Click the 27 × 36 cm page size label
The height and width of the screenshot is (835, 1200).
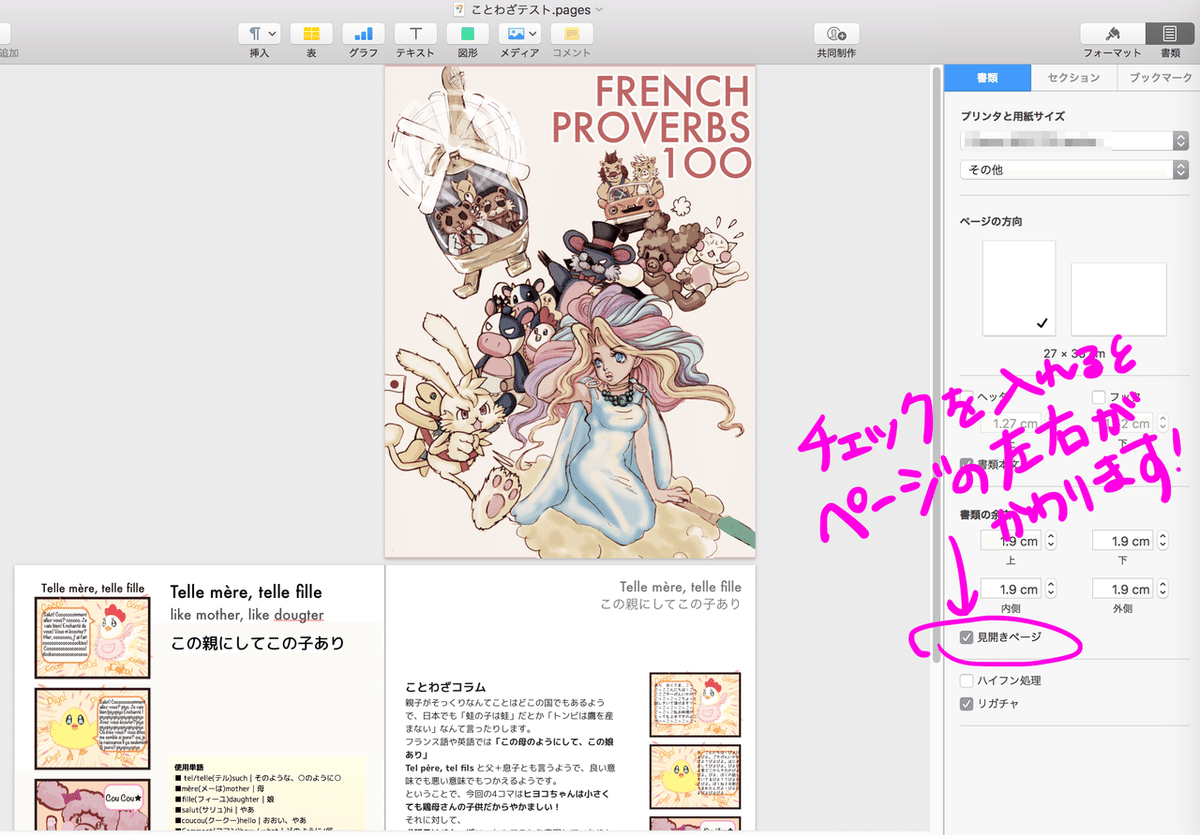(x=1072, y=353)
